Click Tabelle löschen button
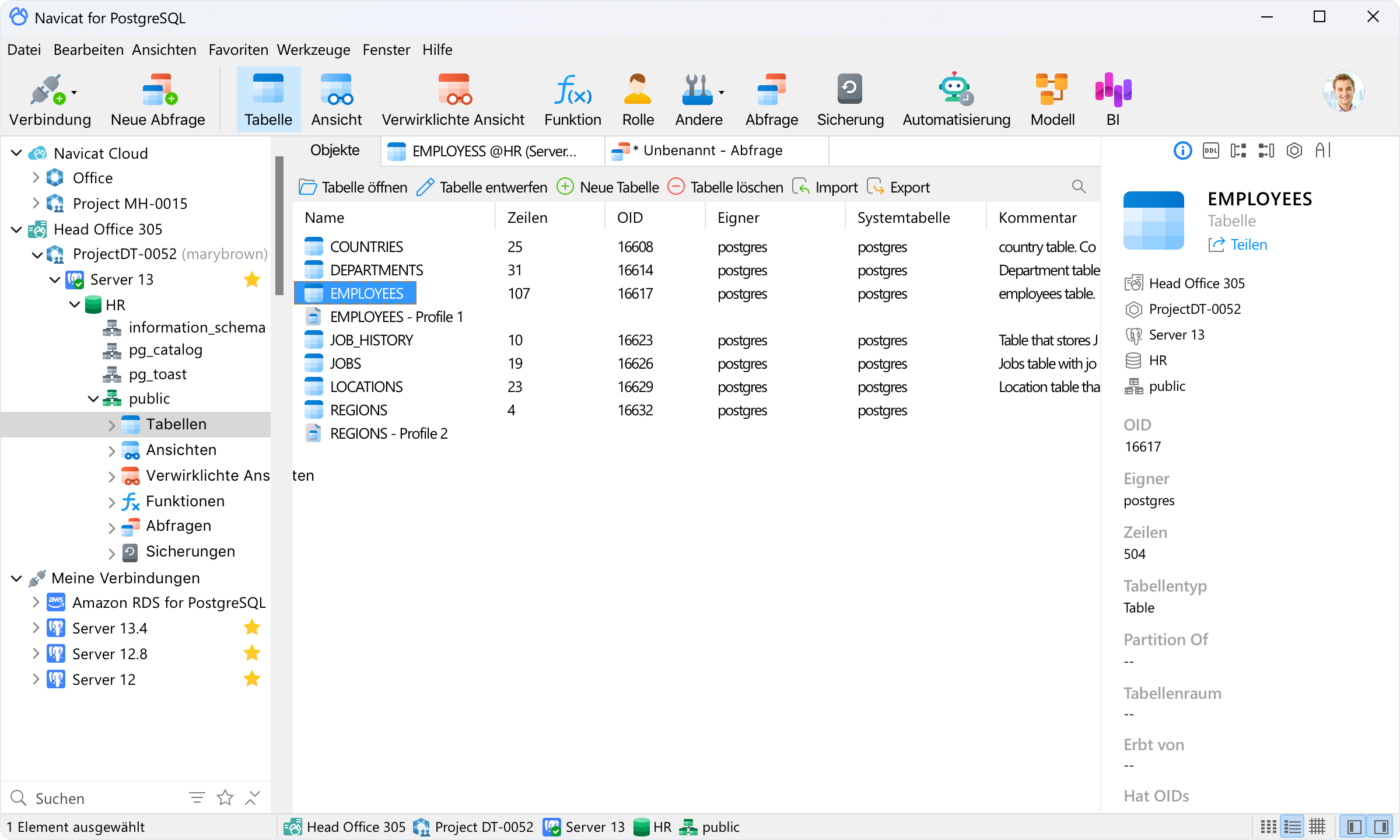 725,187
